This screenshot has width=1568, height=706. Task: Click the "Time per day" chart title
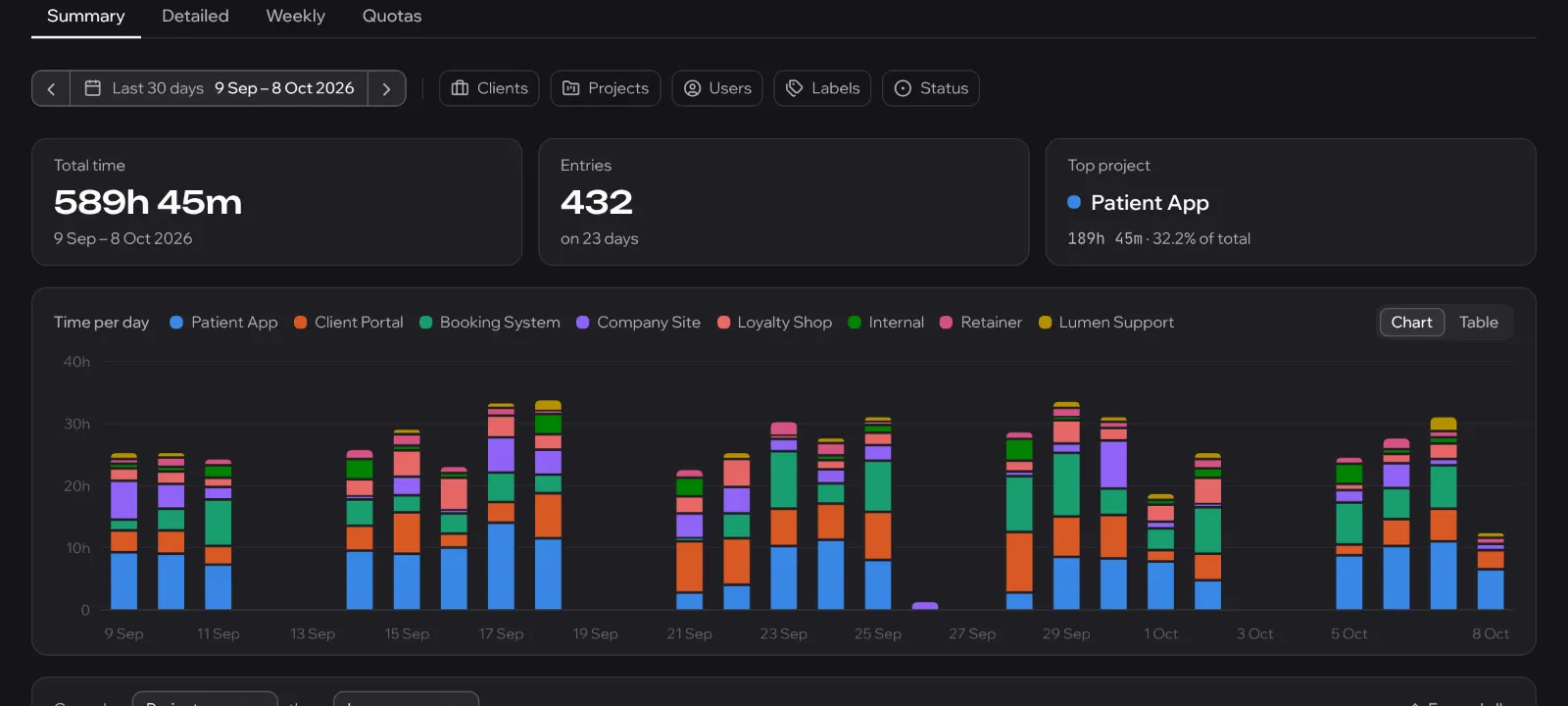tap(101, 323)
